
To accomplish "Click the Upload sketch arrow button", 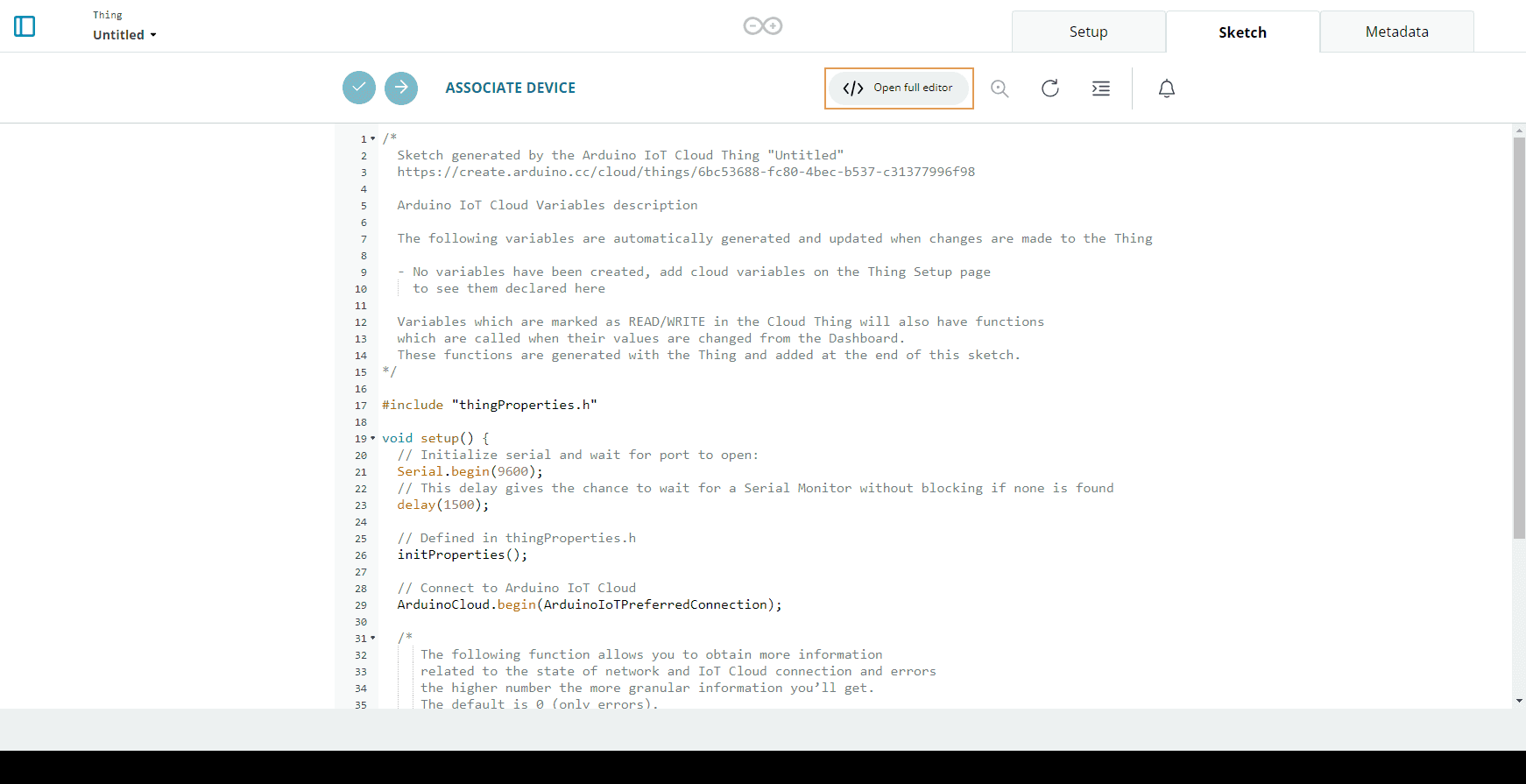I will [x=401, y=88].
